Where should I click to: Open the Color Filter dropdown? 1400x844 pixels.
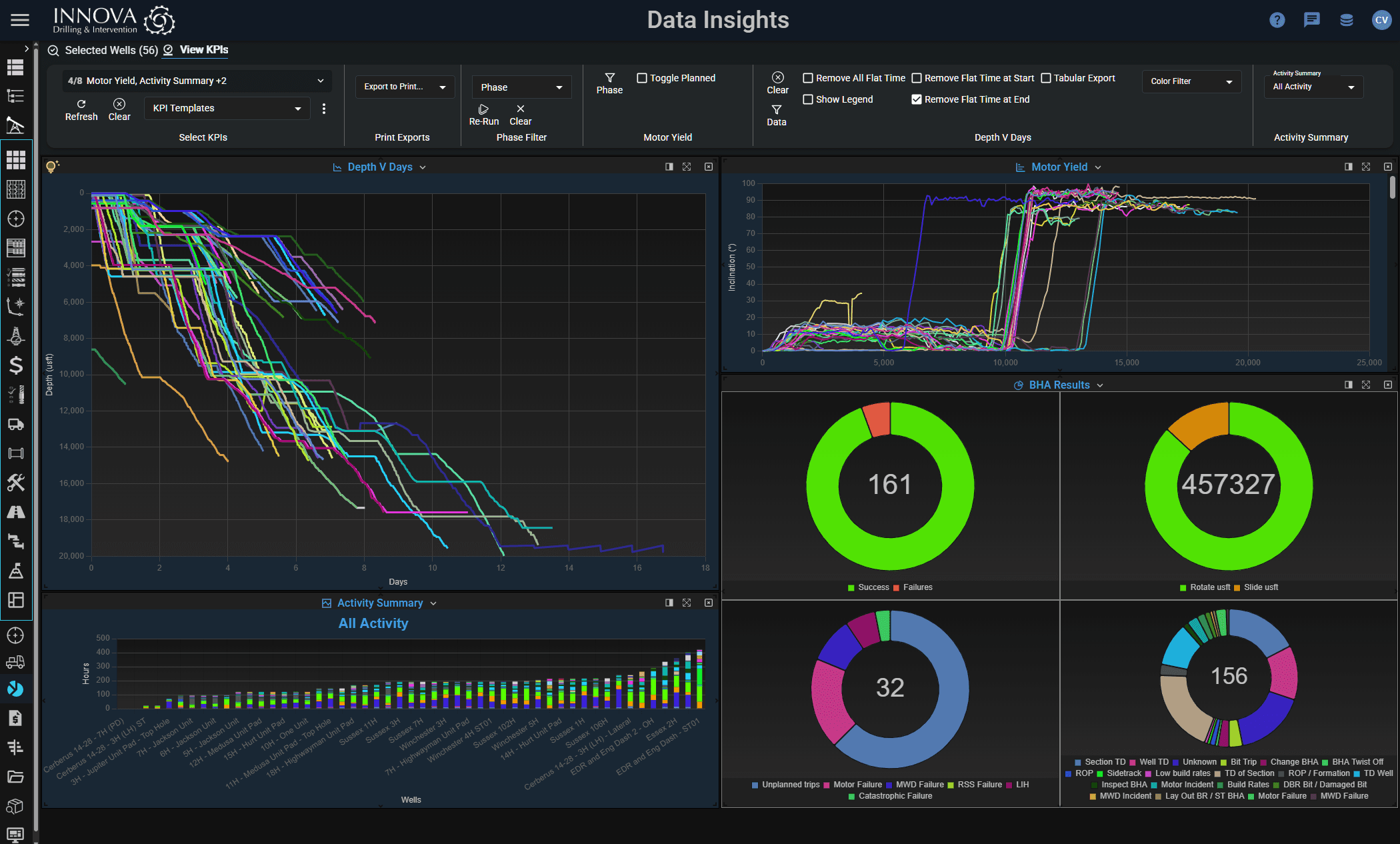point(1191,81)
